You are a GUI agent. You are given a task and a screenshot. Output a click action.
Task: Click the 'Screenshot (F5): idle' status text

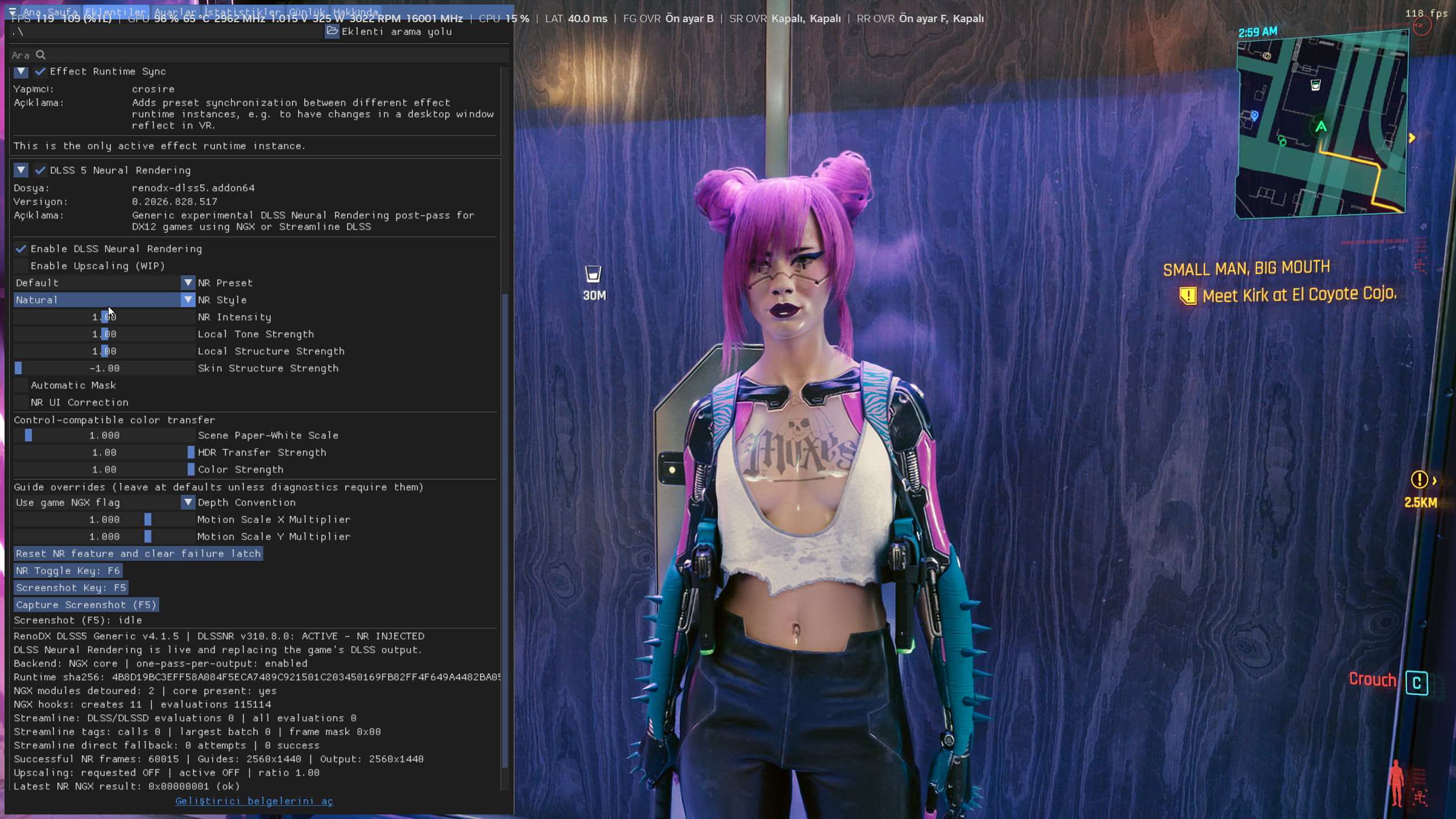tap(78, 621)
